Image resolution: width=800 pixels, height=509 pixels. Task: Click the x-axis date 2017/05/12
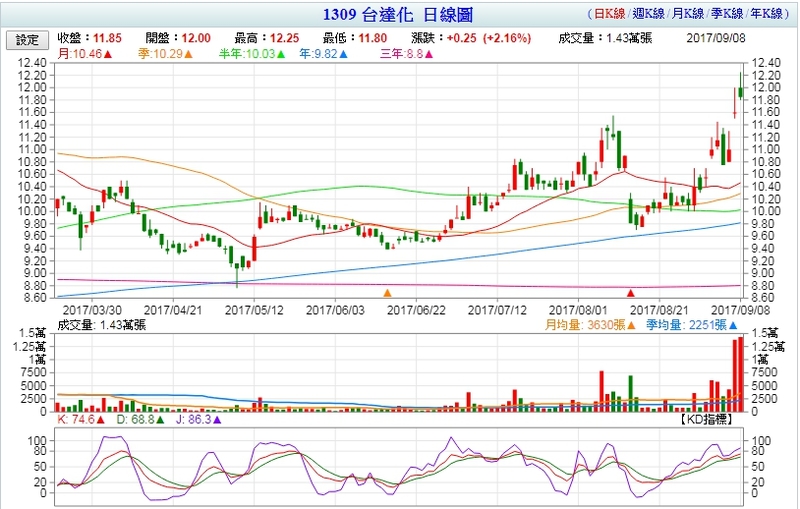coord(254,310)
